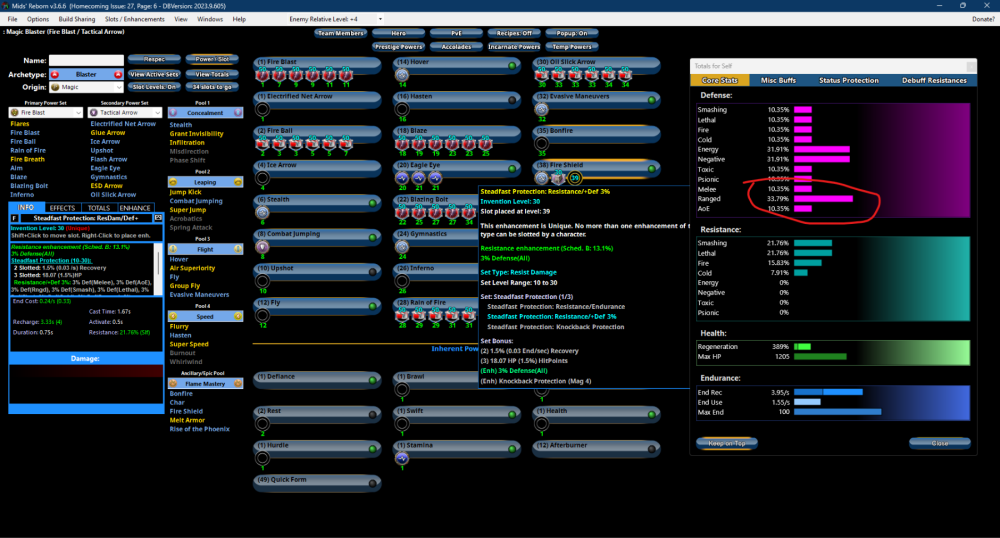Click the Stealth power's enhancement slot icon
This screenshot has width=1000, height=538.
(x=262, y=211)
